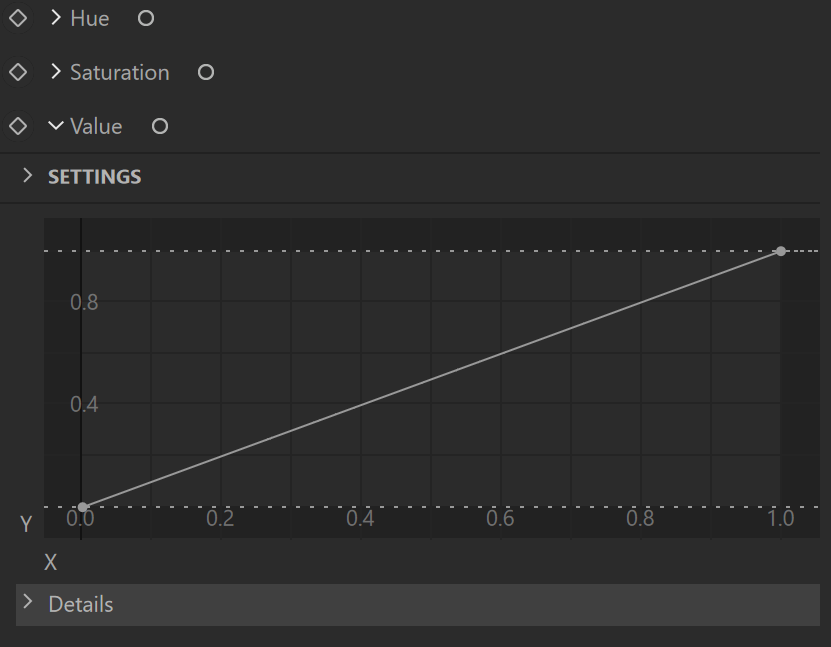This screenshot has width=831, height=647.
Task: Expand the SETTINGS section
Action: coord(28,175)
